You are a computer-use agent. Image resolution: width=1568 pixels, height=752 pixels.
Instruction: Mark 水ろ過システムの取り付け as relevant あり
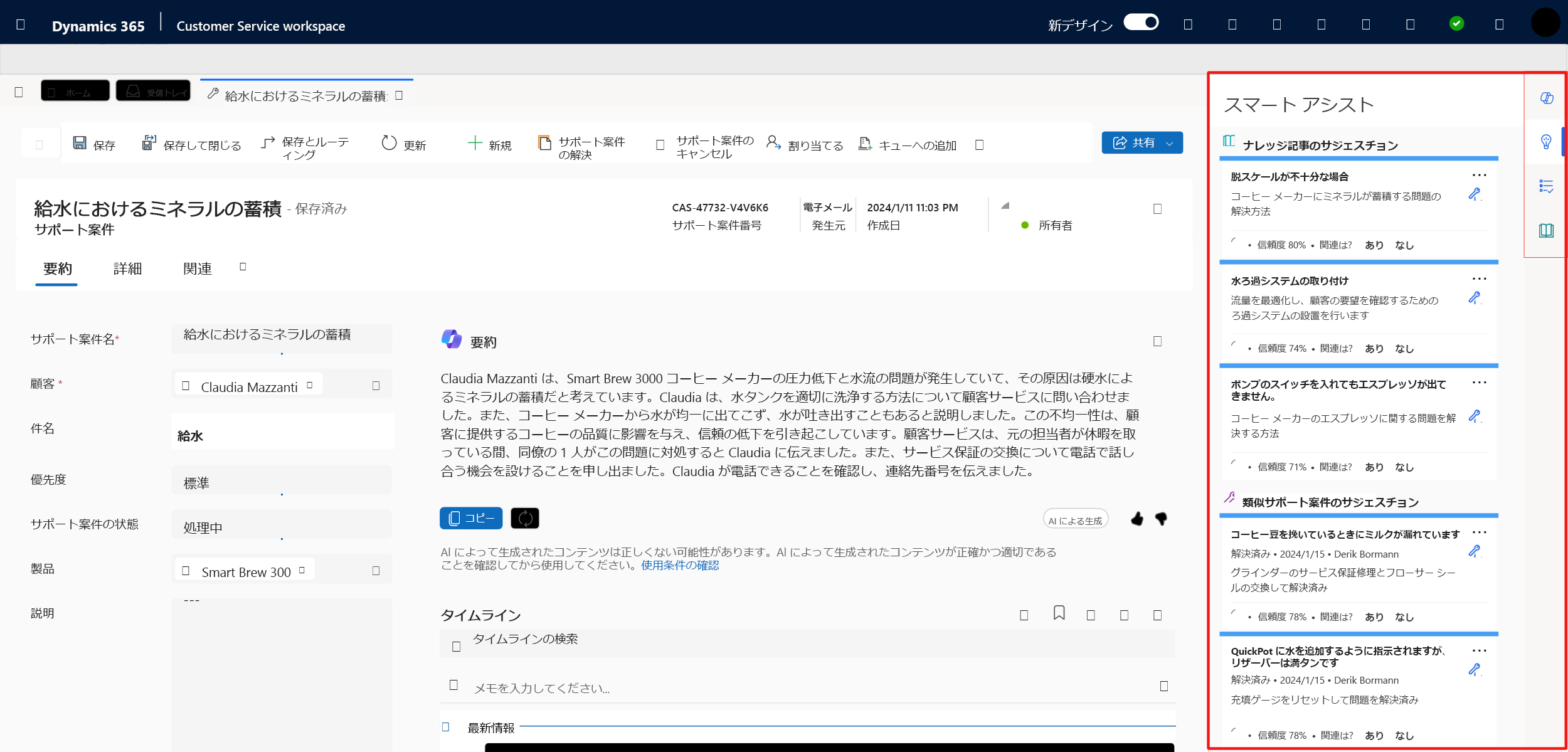1374,348
